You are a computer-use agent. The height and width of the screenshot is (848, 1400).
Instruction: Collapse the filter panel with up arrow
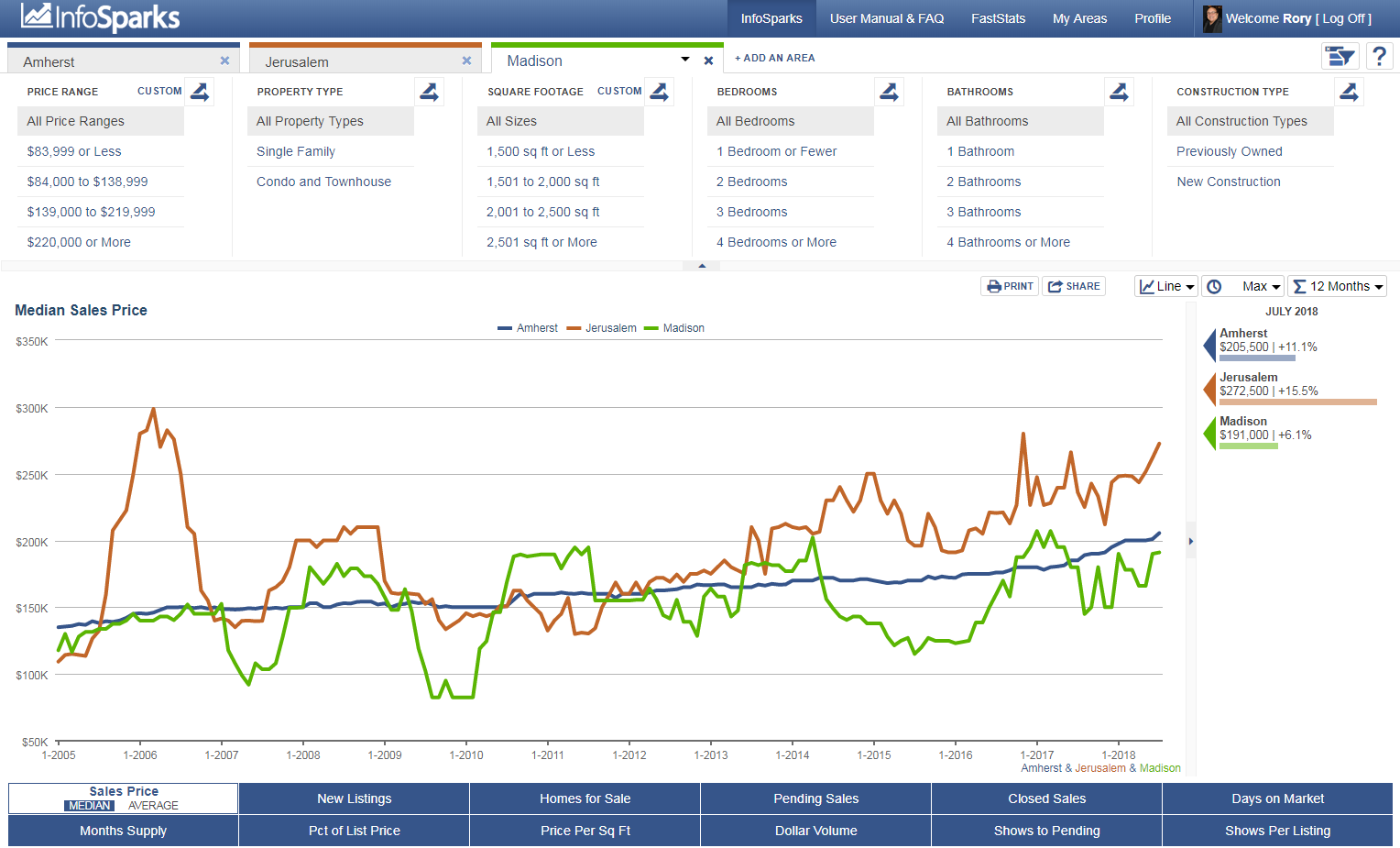pyautogui.click(x=702, y=266)
